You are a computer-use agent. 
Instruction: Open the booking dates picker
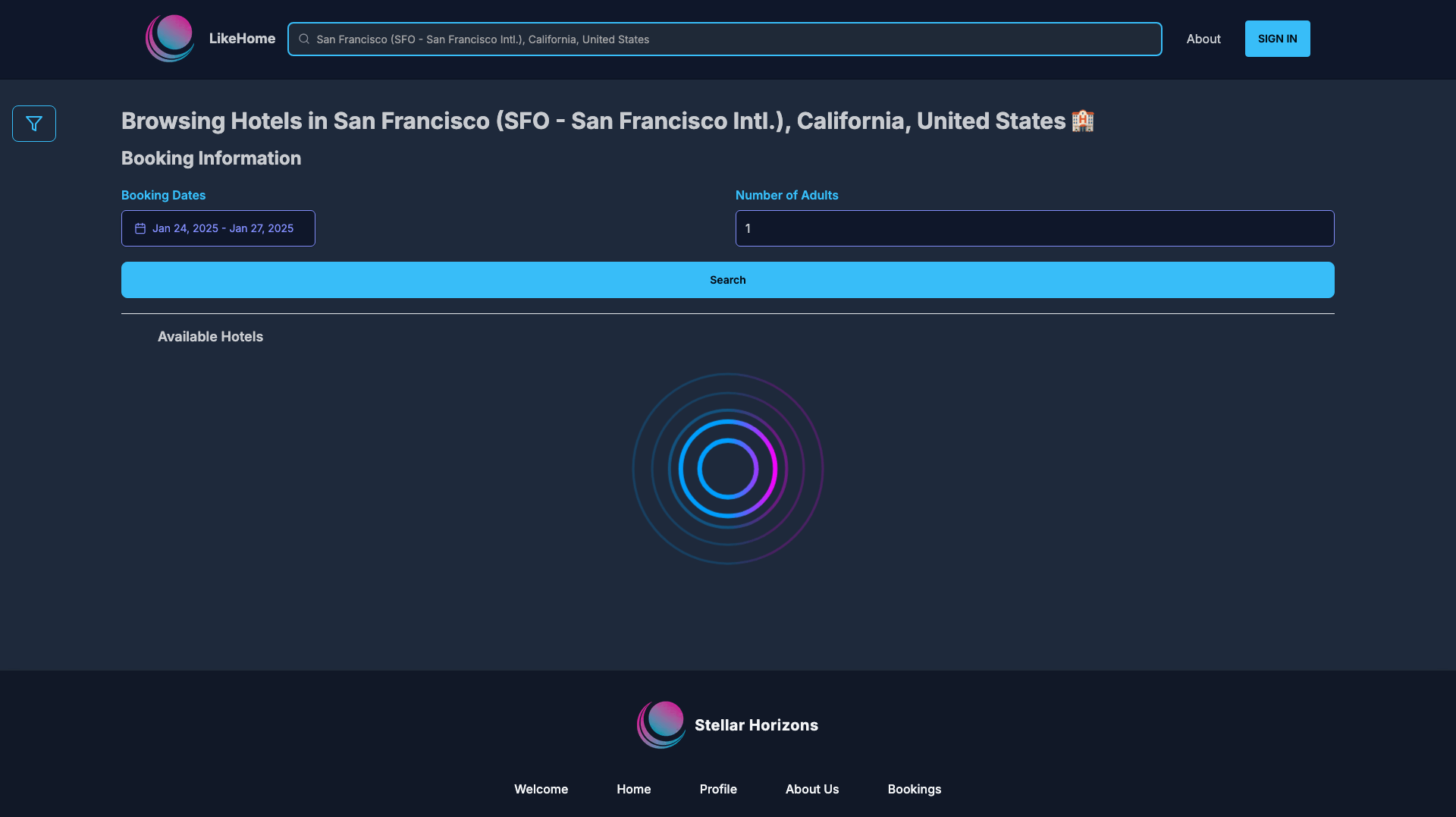218,228
